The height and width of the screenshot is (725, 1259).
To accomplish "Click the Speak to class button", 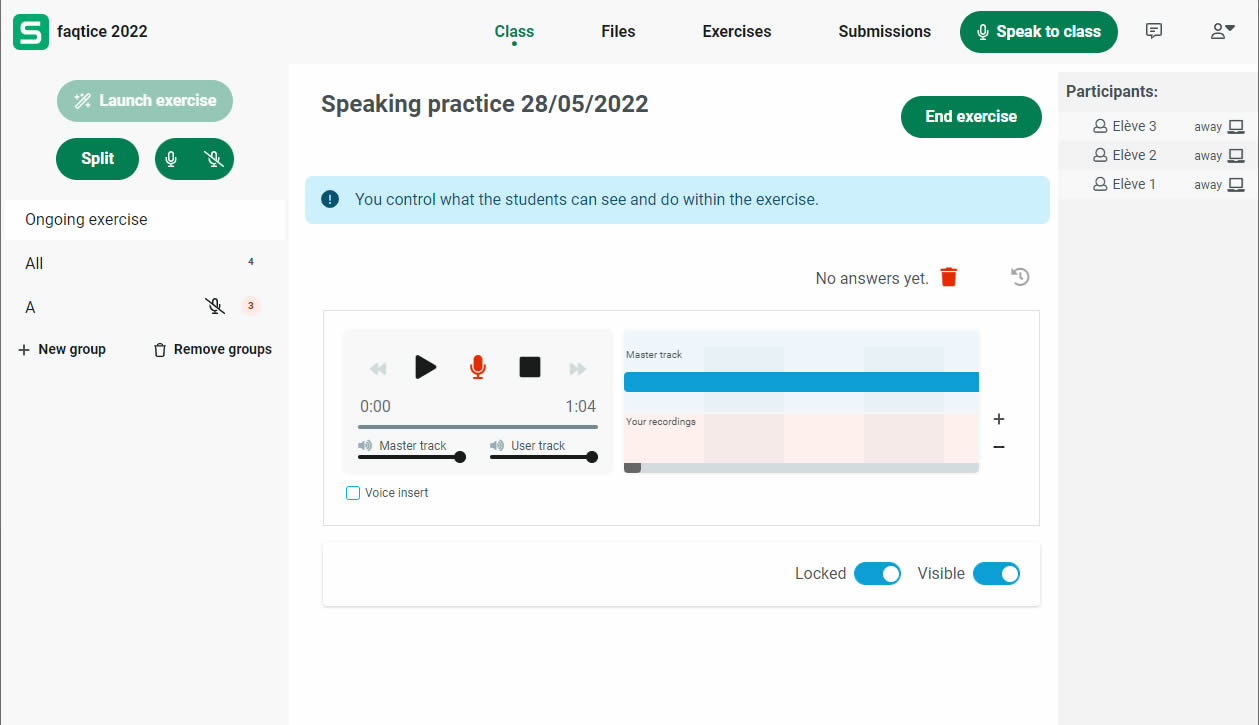I will pos(1038,31).
